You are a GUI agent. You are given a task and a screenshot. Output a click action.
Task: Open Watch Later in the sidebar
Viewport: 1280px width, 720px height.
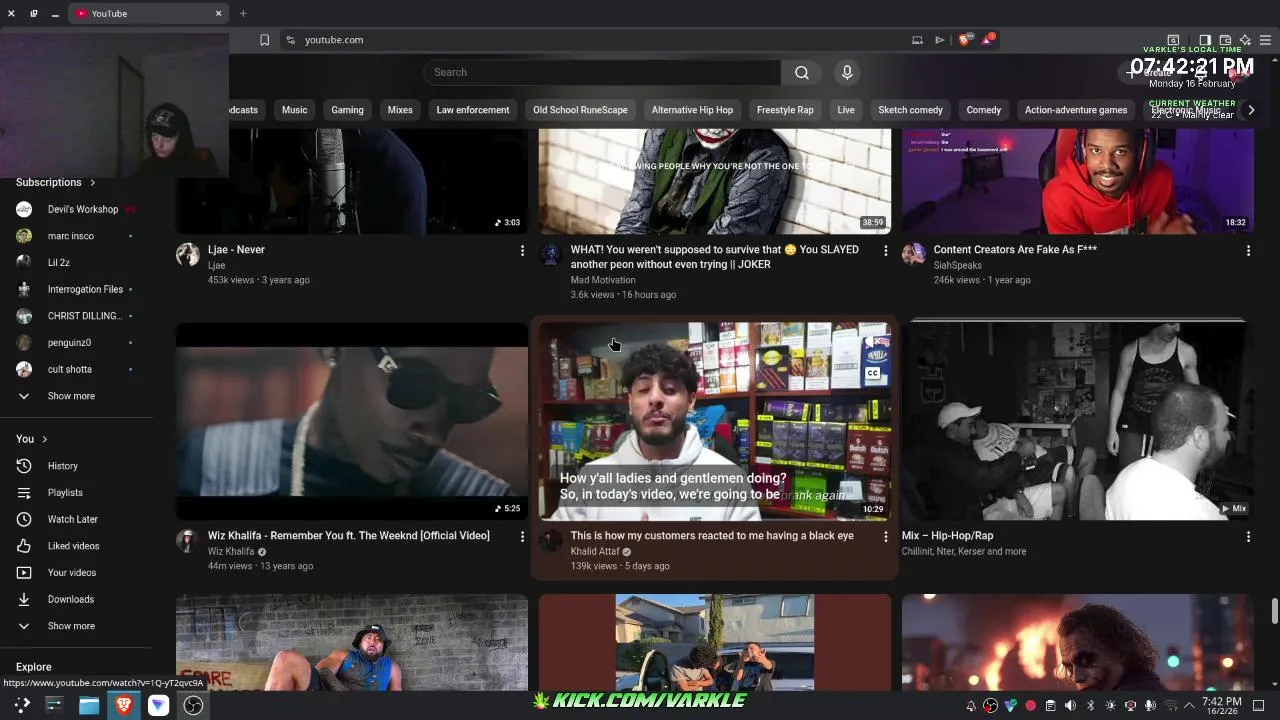72,519
